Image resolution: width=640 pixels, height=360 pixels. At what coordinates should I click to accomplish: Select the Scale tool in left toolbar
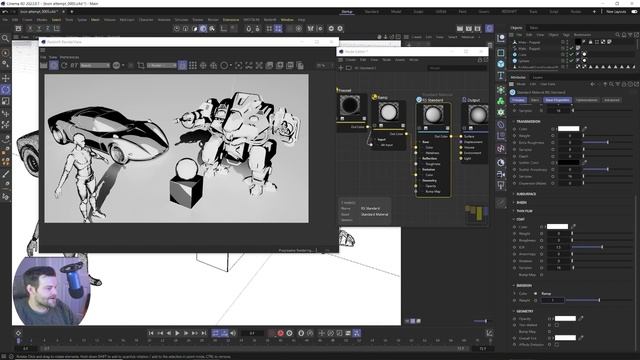pos(6,101)
